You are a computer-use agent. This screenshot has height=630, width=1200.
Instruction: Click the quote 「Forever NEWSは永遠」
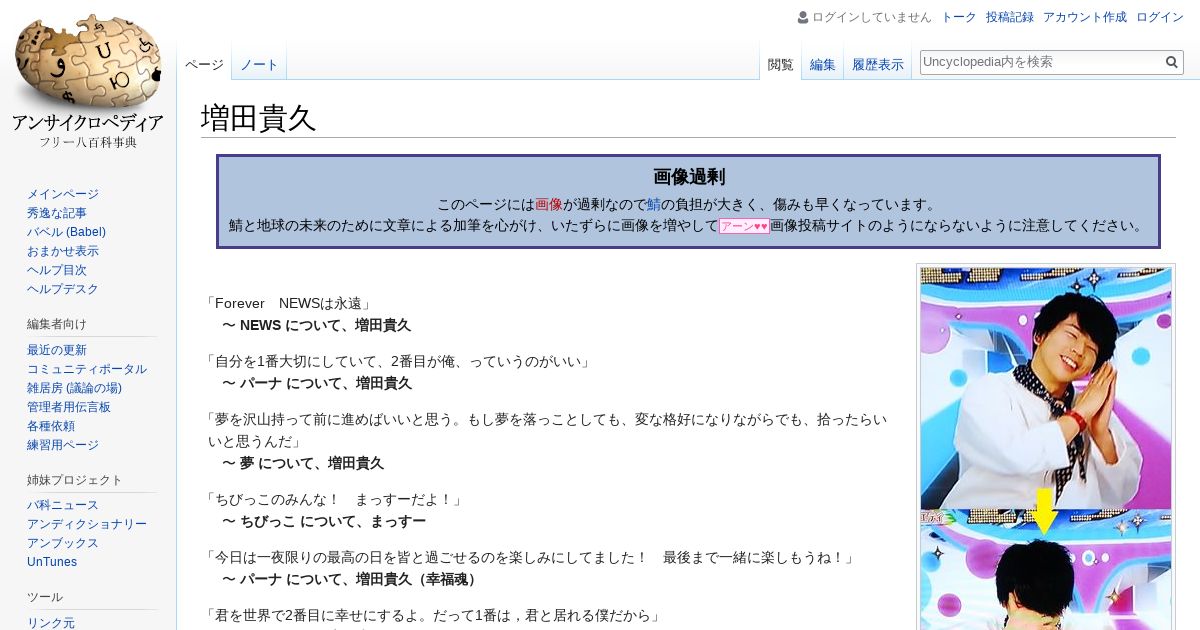[288, 303]
